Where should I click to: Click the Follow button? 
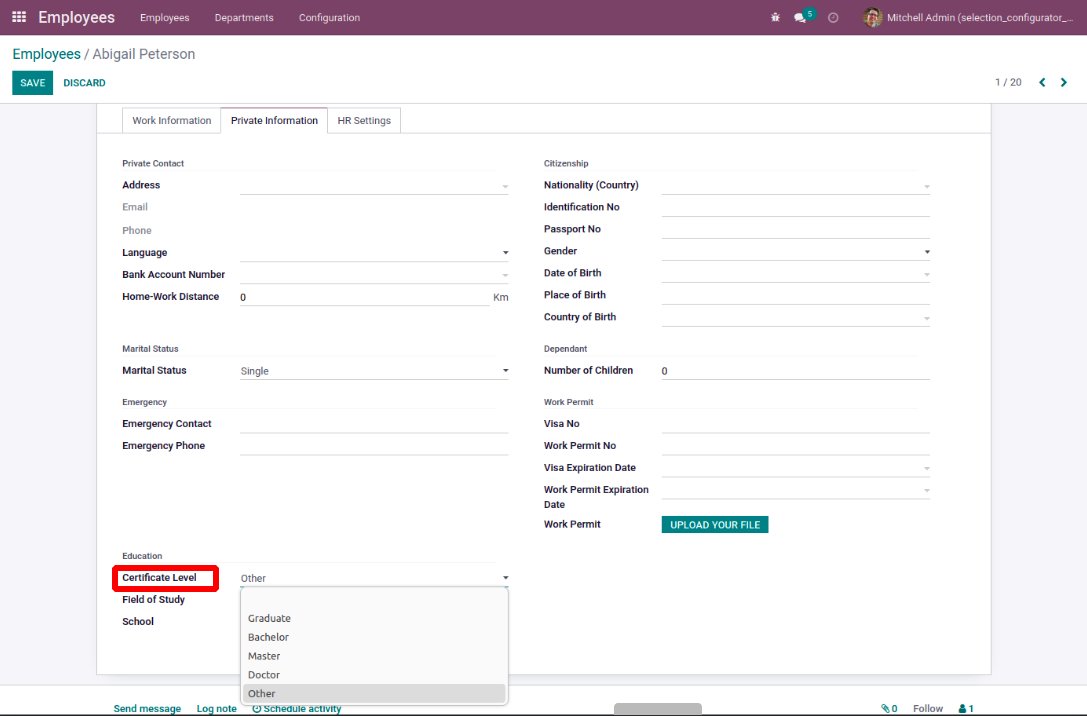928,708
